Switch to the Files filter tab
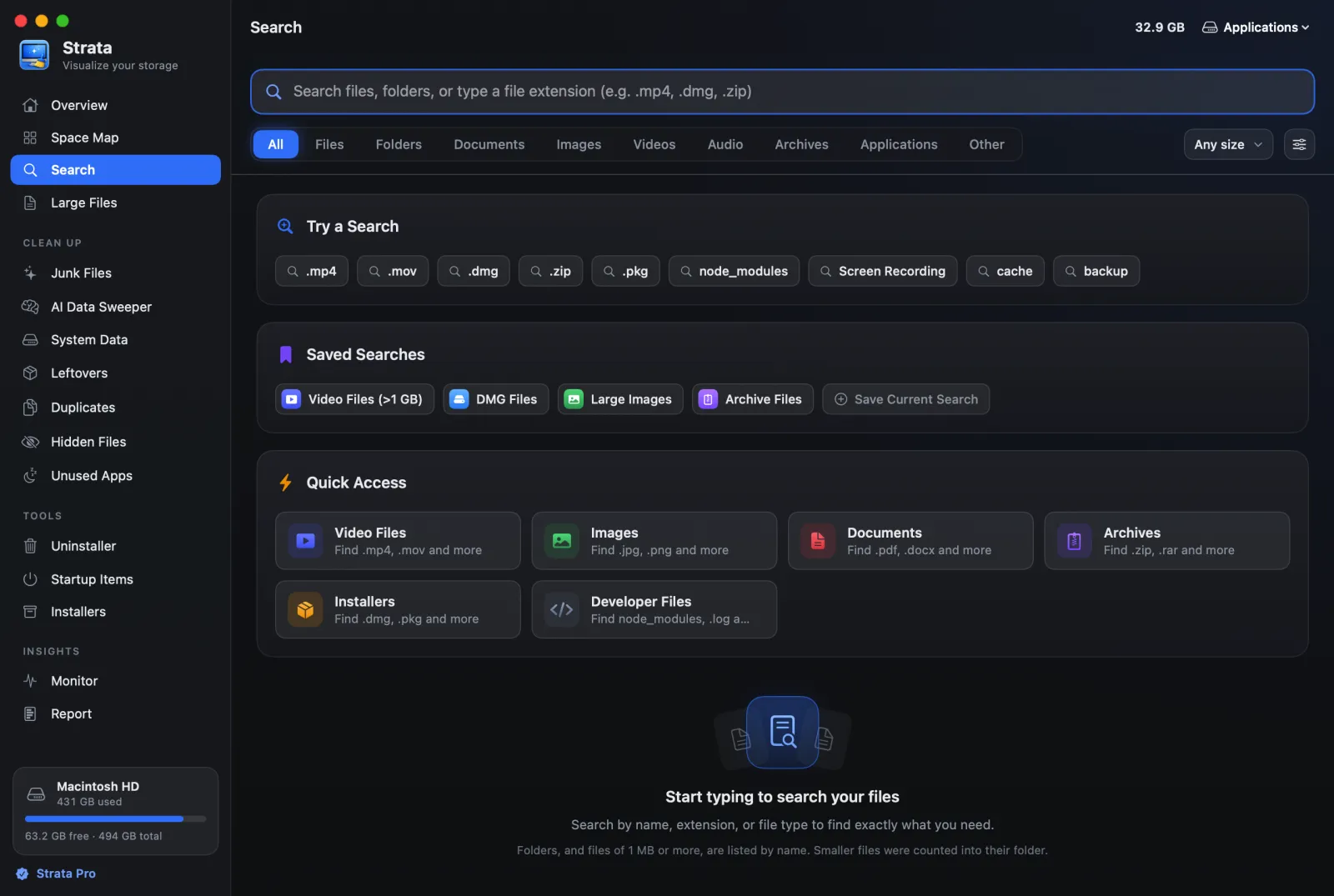This screenshot has width=1334, height=896. click(329, 144)
